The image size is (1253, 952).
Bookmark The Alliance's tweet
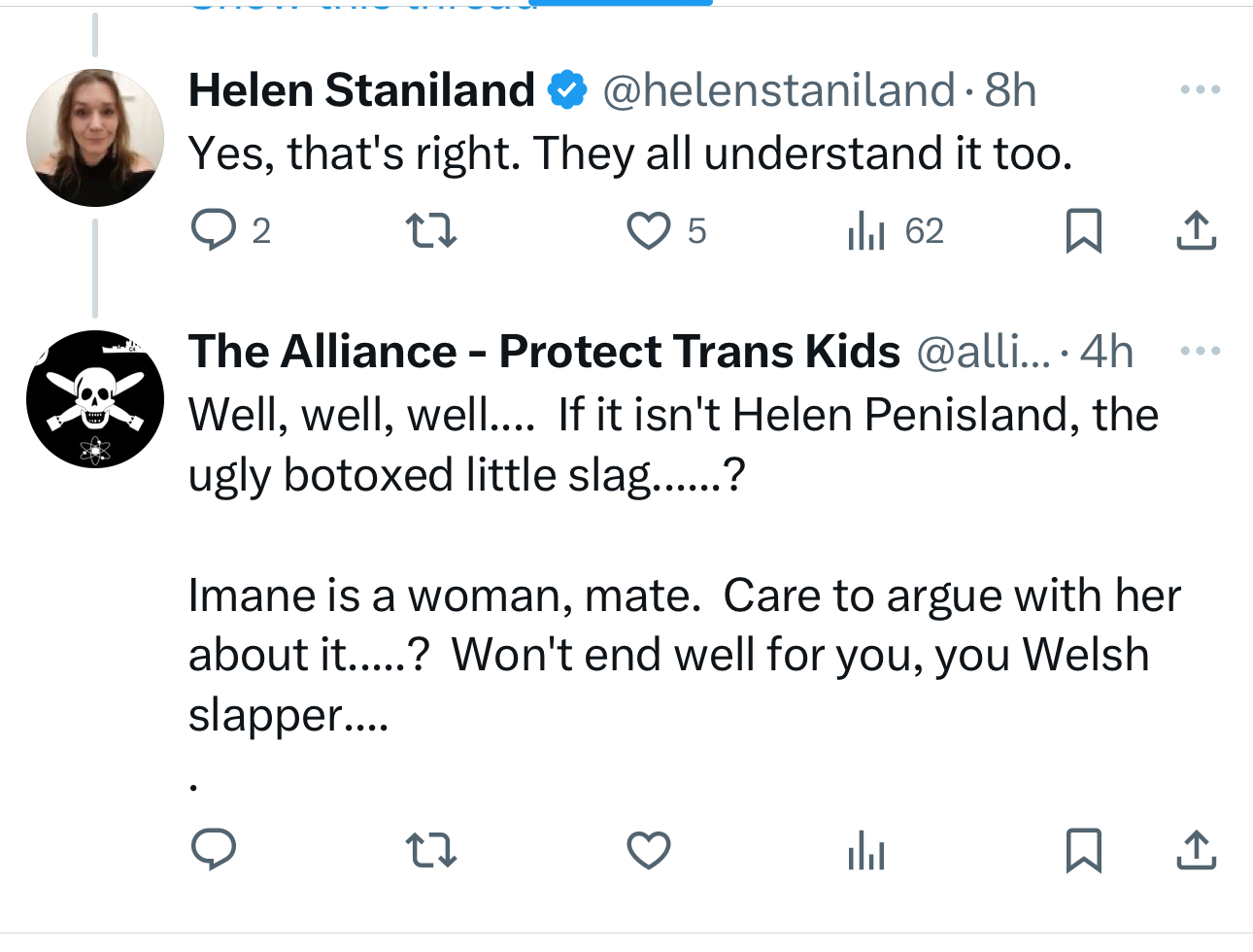(x=1083, y=850)
